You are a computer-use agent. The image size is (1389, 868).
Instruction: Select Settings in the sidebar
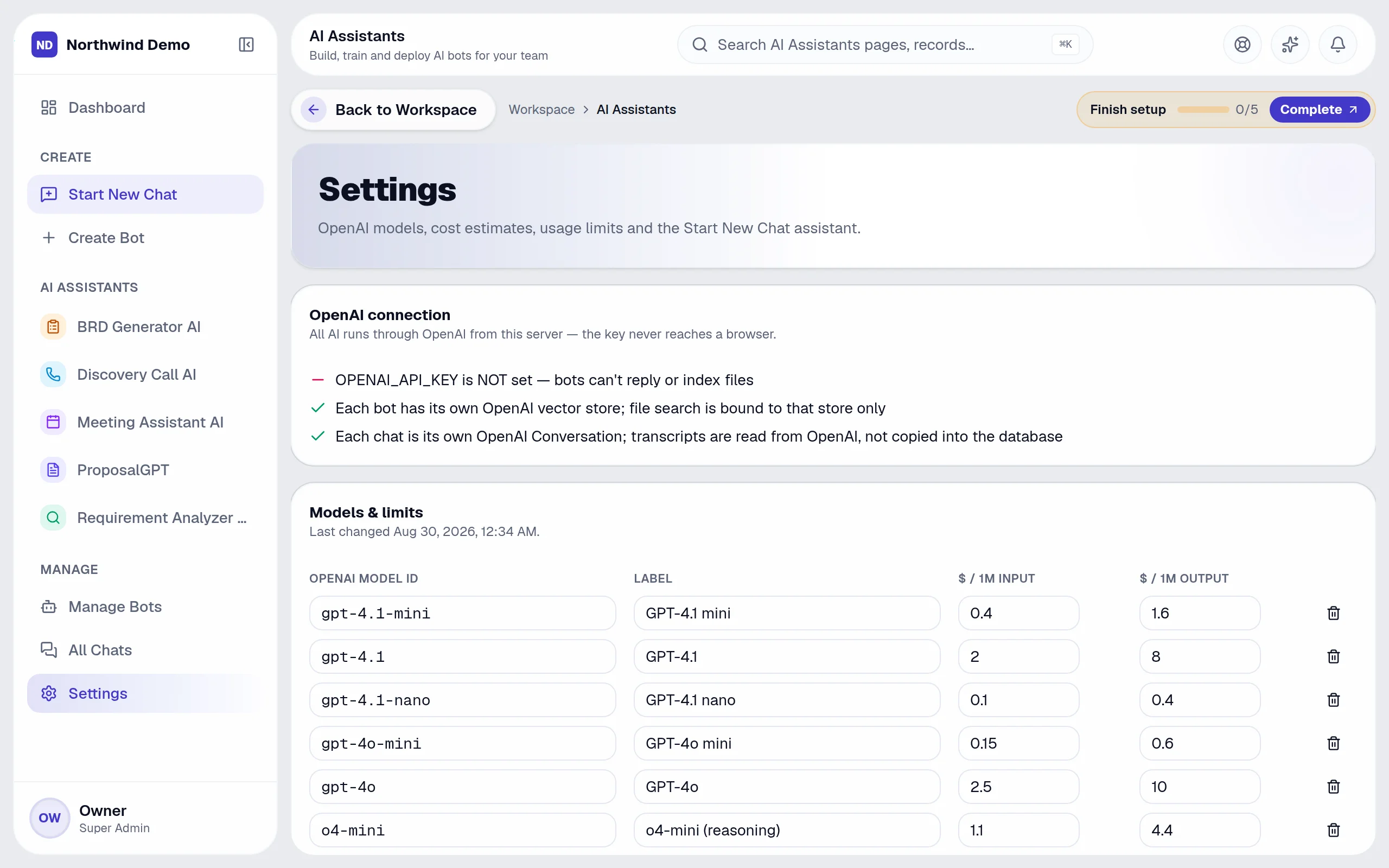145,693
